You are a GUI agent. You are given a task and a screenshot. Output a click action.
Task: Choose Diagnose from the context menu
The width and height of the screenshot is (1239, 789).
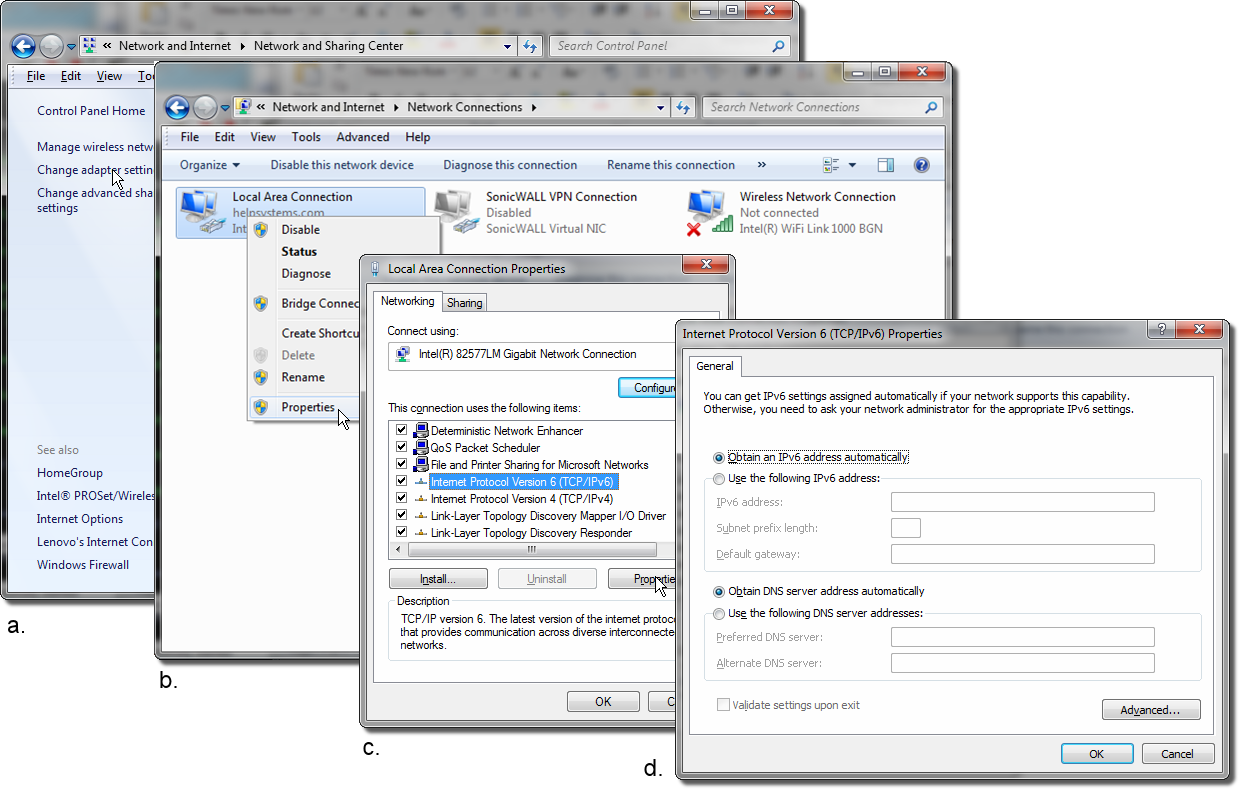[x=305, y=274]
